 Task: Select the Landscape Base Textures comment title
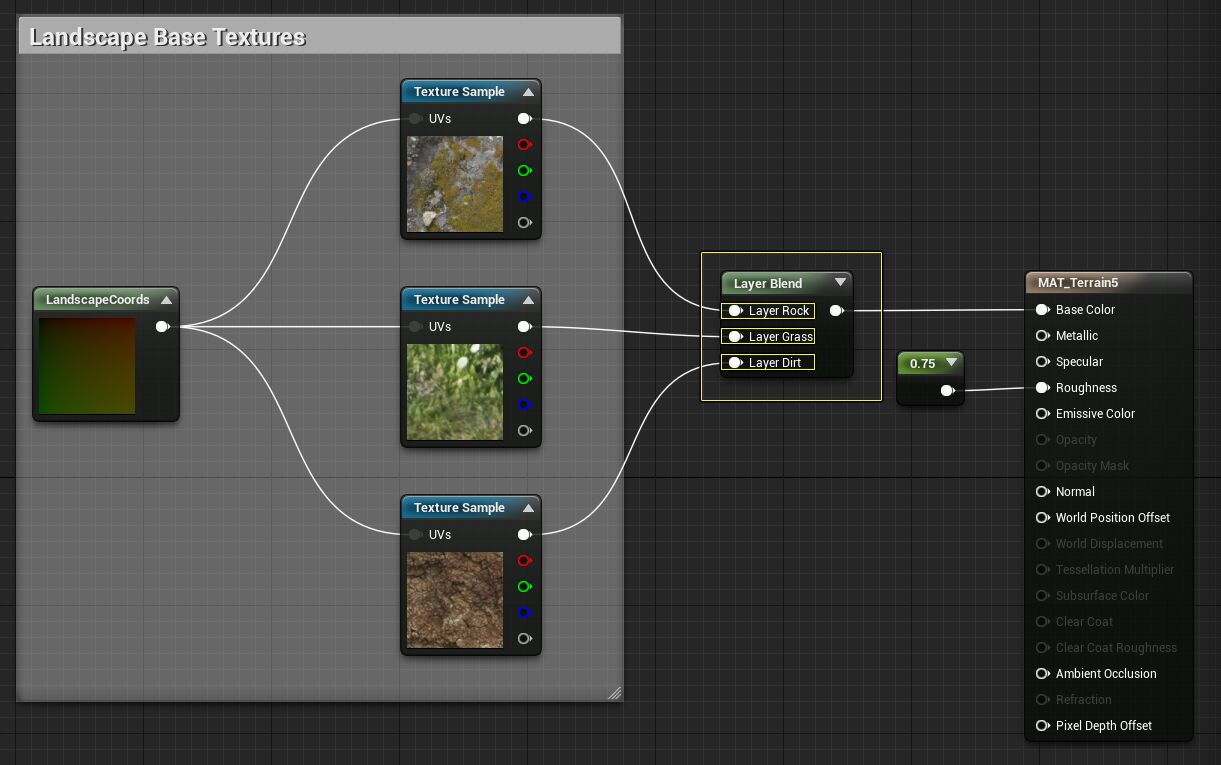[x=168, y=38]
